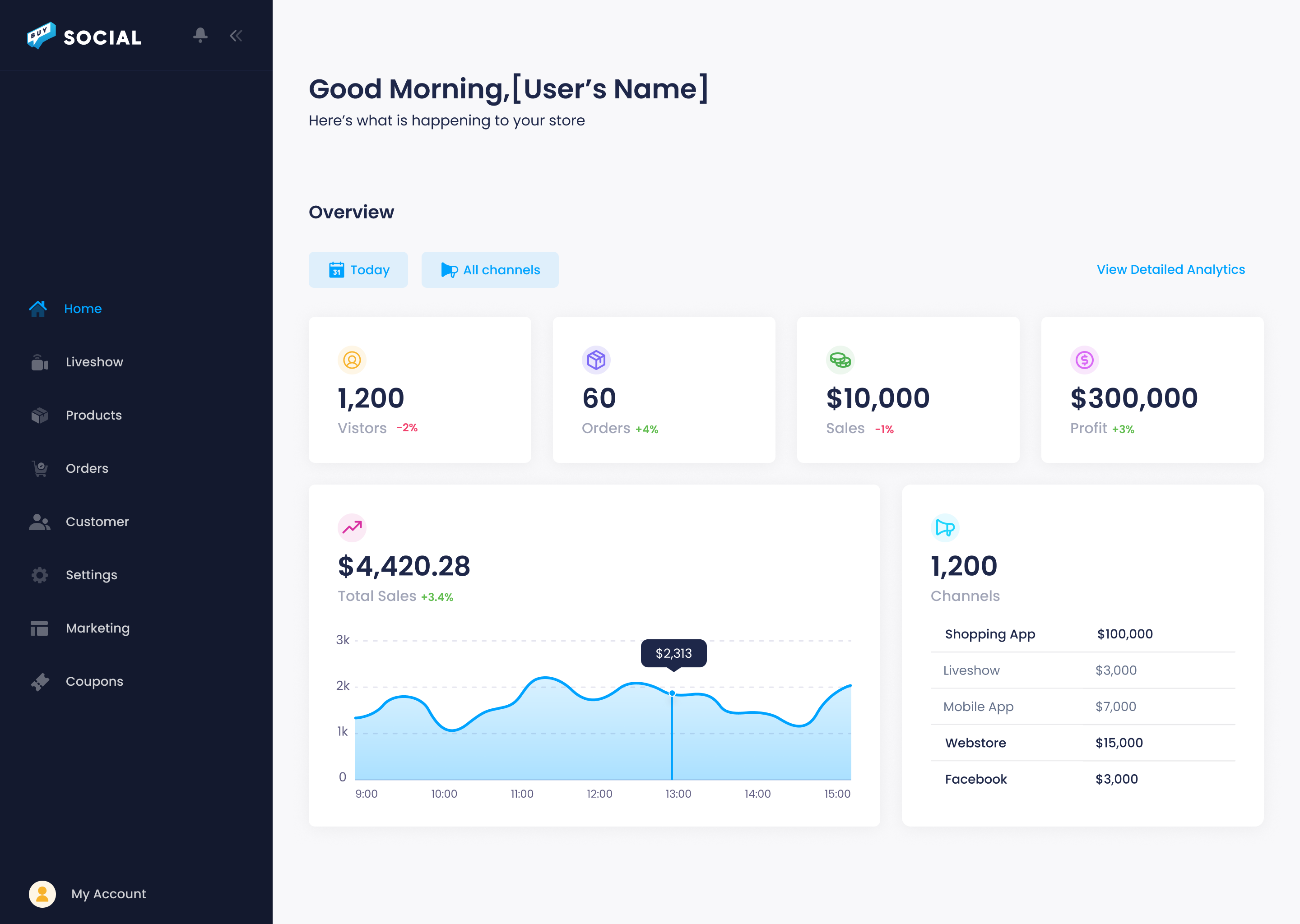Go to the Products section
The image size is (1300, 924).
click(93, 416)
